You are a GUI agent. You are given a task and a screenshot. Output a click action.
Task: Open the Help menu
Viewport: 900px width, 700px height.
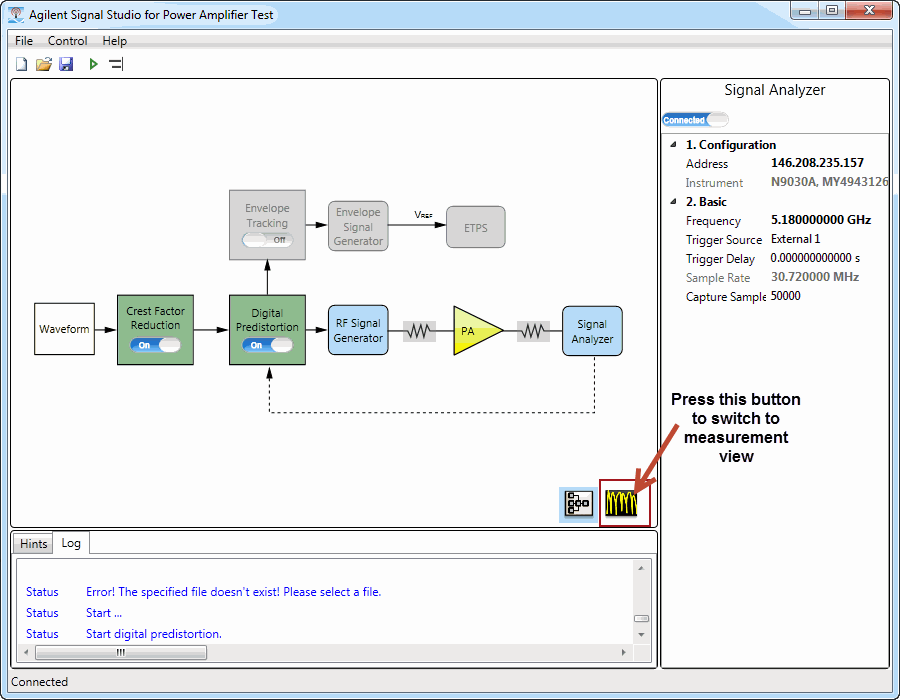[114, 41]
